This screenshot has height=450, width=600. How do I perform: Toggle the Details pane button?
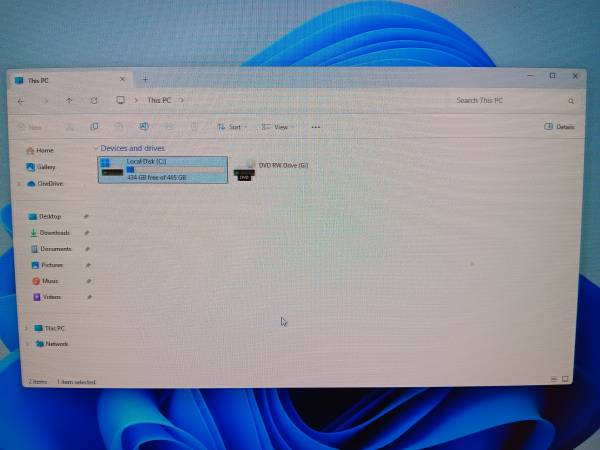[559, 127]
